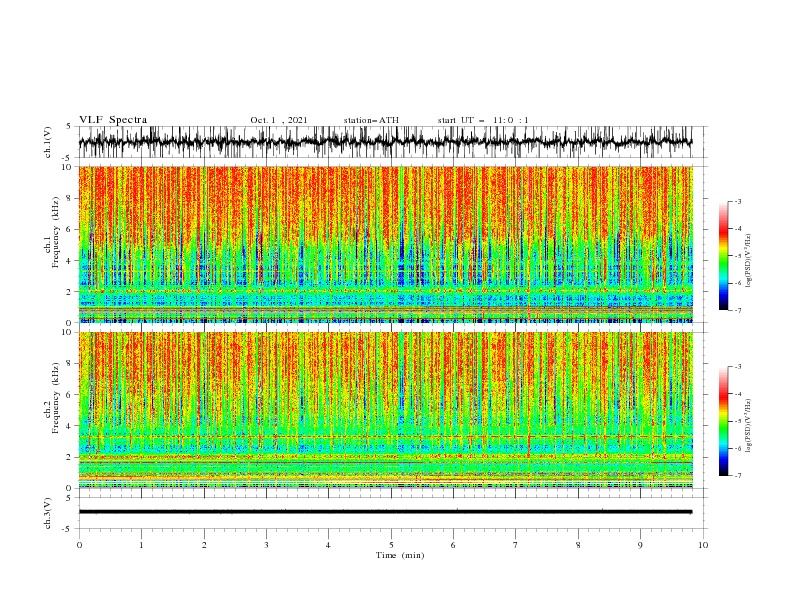Image resolution: width=792 pixels, height=612 pixels.
Task: Click time axis tick label '7'
Action: pos(516,545)
